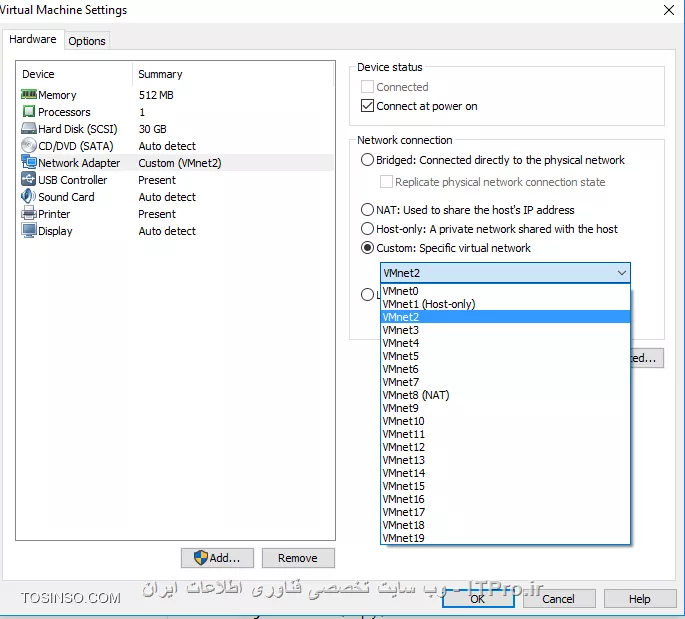The image size is (685, 619).
Task: Select the Bridged network radio button
Action: tap(367, 160)
